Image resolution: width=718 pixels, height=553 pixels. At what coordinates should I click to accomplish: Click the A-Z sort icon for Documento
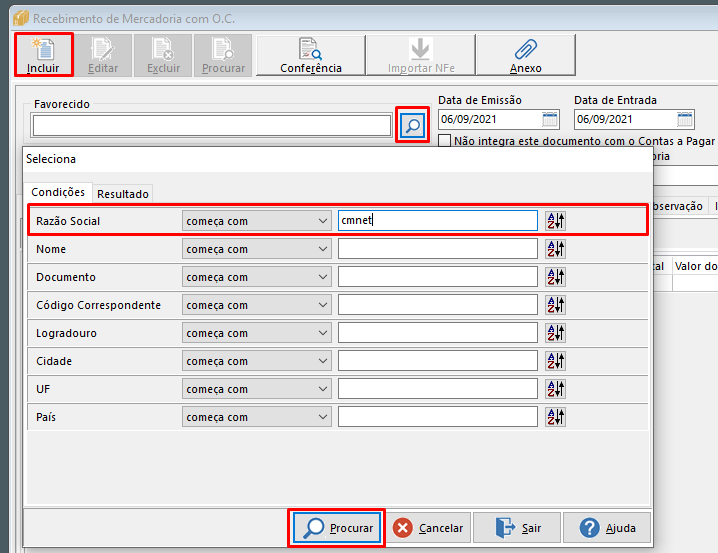click(x=555, y=277)
